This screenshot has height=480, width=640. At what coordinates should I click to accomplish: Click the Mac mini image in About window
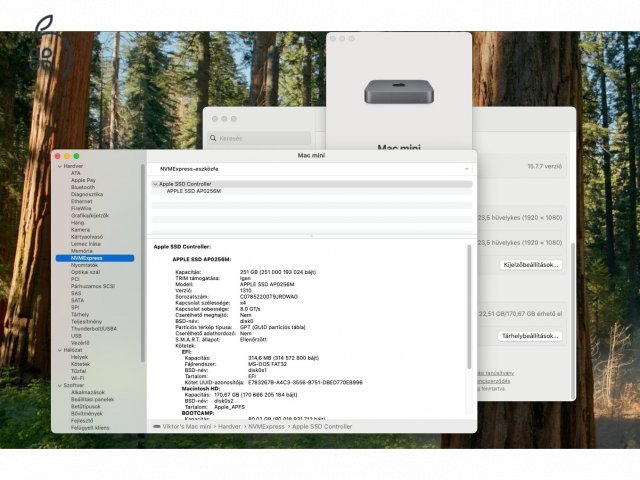399,92
